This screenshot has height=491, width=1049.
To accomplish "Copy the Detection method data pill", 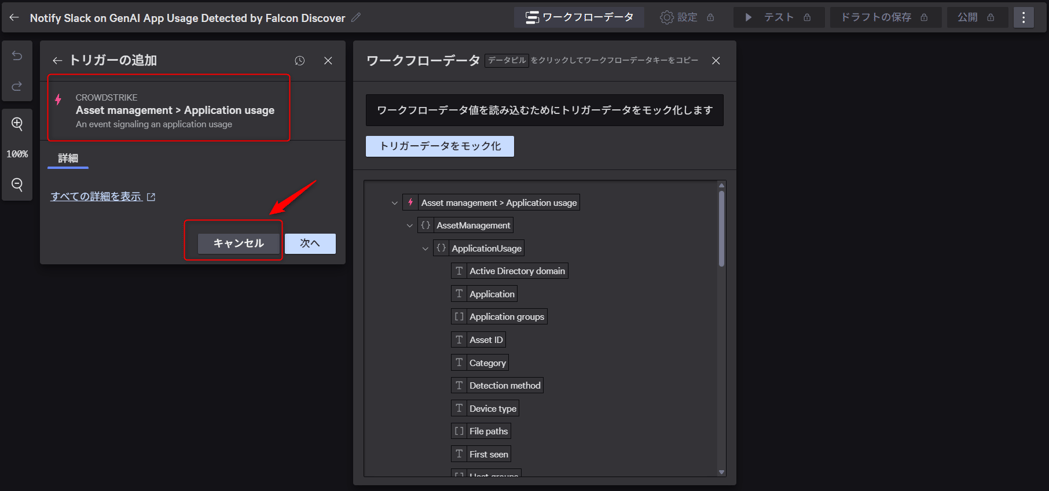I will point(497,385).
